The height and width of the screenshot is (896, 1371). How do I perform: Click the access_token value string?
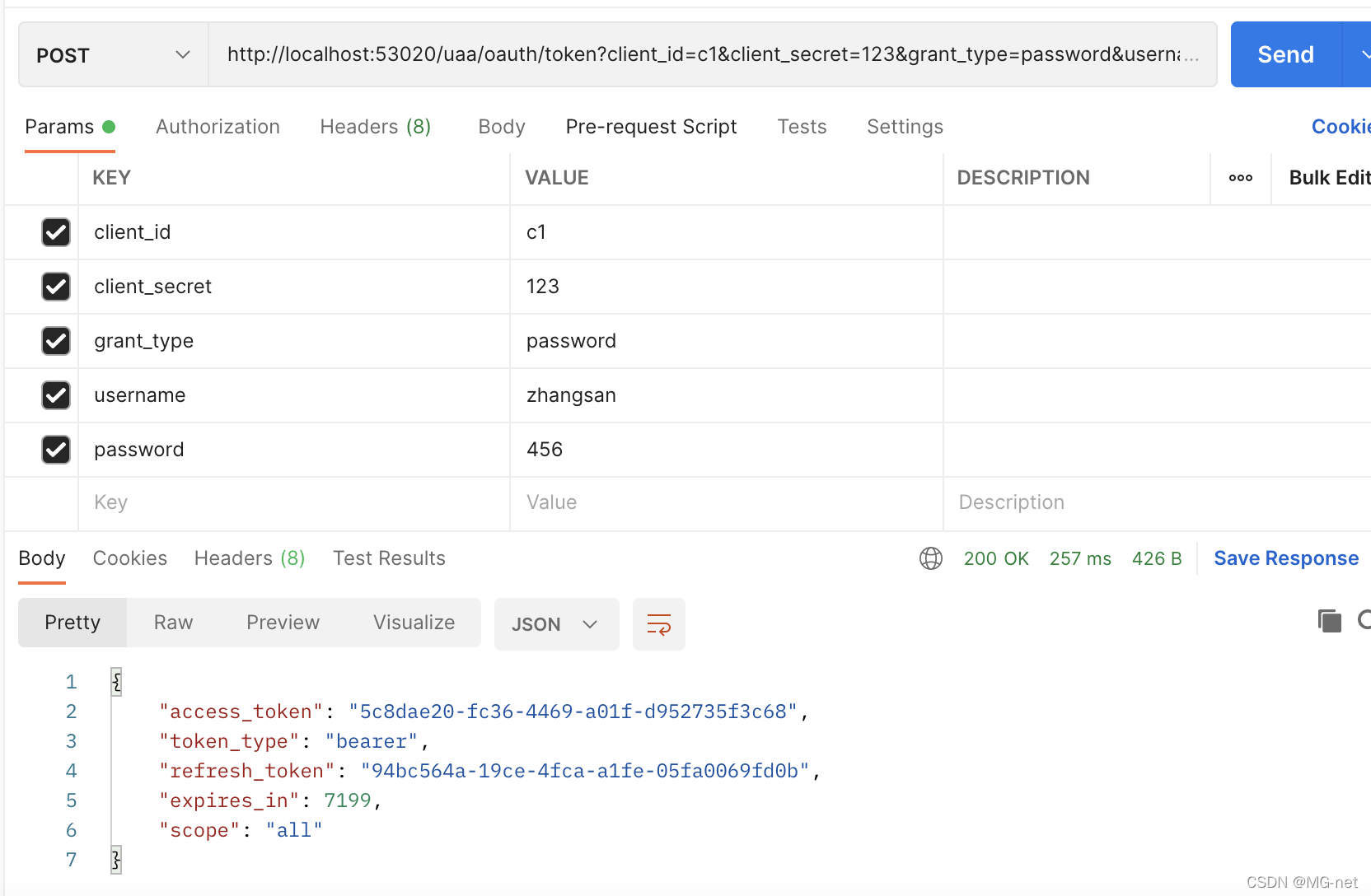[x=573, y=712]
